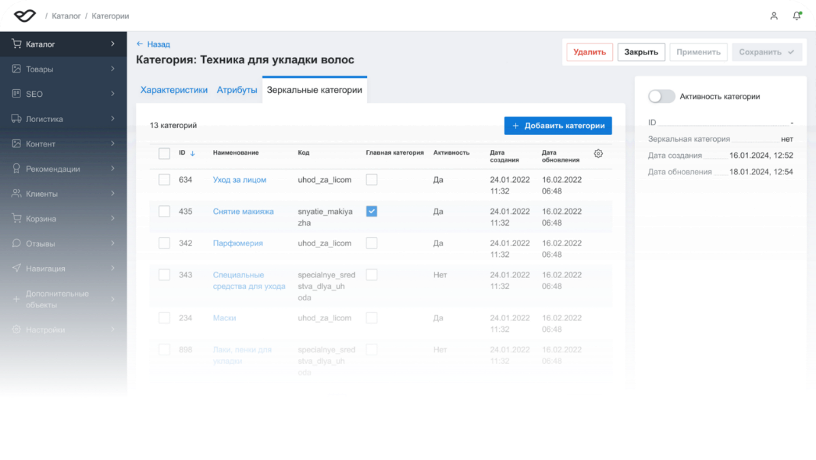Viewport: 816px width, 460px height.
Task: Select Зеркальные категории tab
Action: click(314, 90)
